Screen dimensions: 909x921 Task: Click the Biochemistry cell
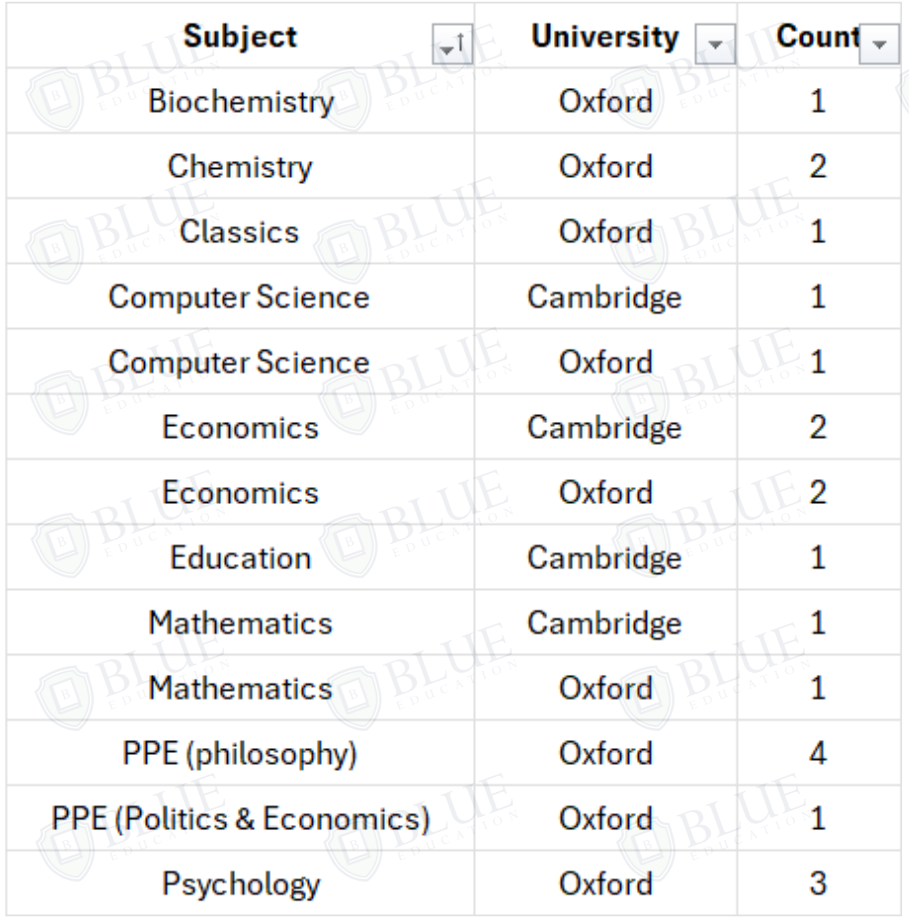pyautogui.click(x=240, y=101)
